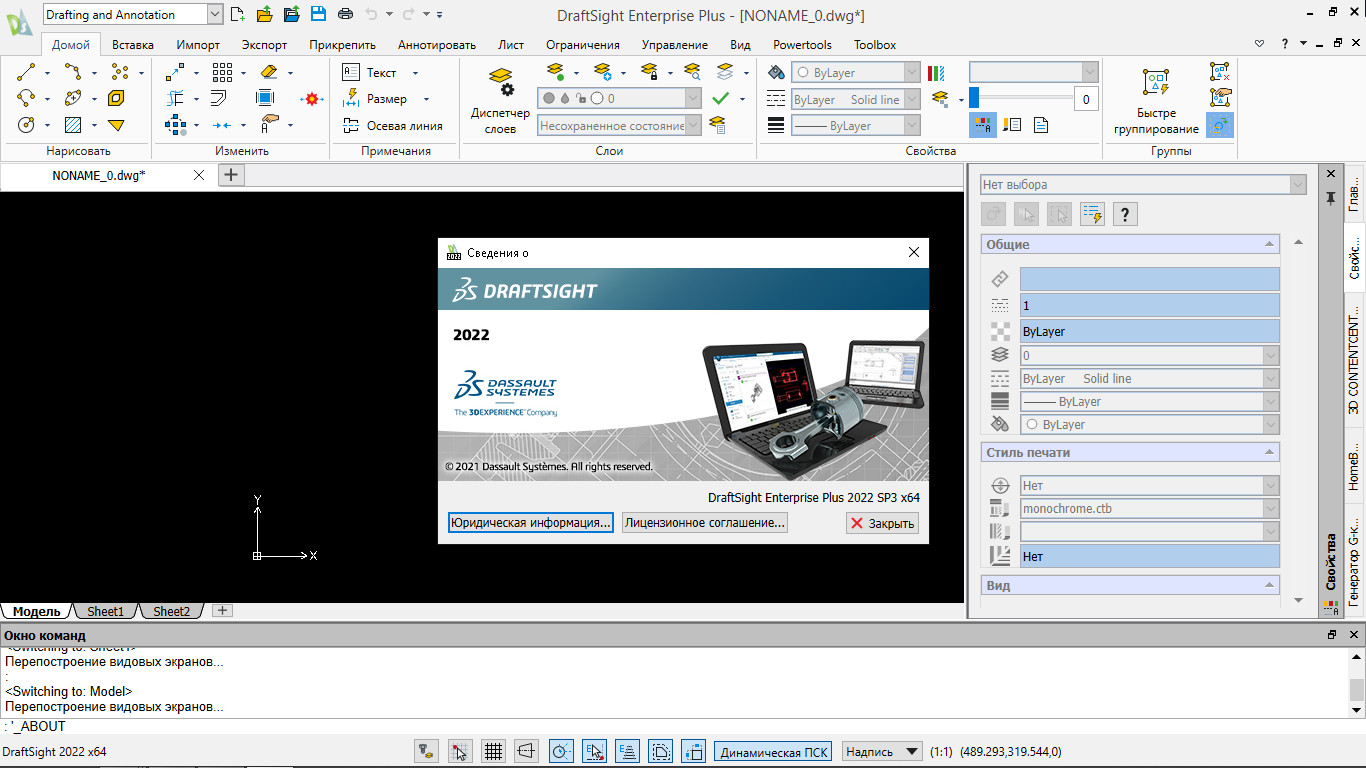Toggle Snap mode in status bar
The image size is (1366, 768).
click(459, 751)
